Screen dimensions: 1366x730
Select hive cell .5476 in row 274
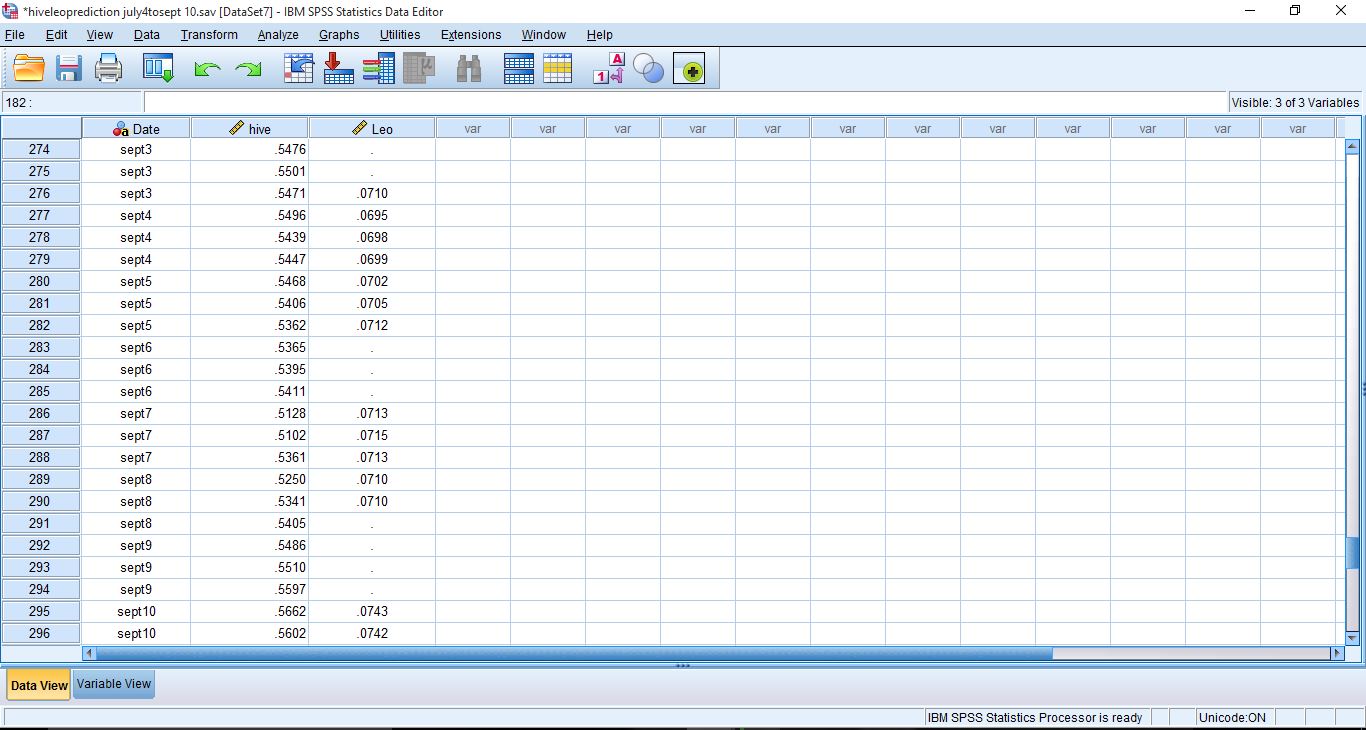(250, 149)
